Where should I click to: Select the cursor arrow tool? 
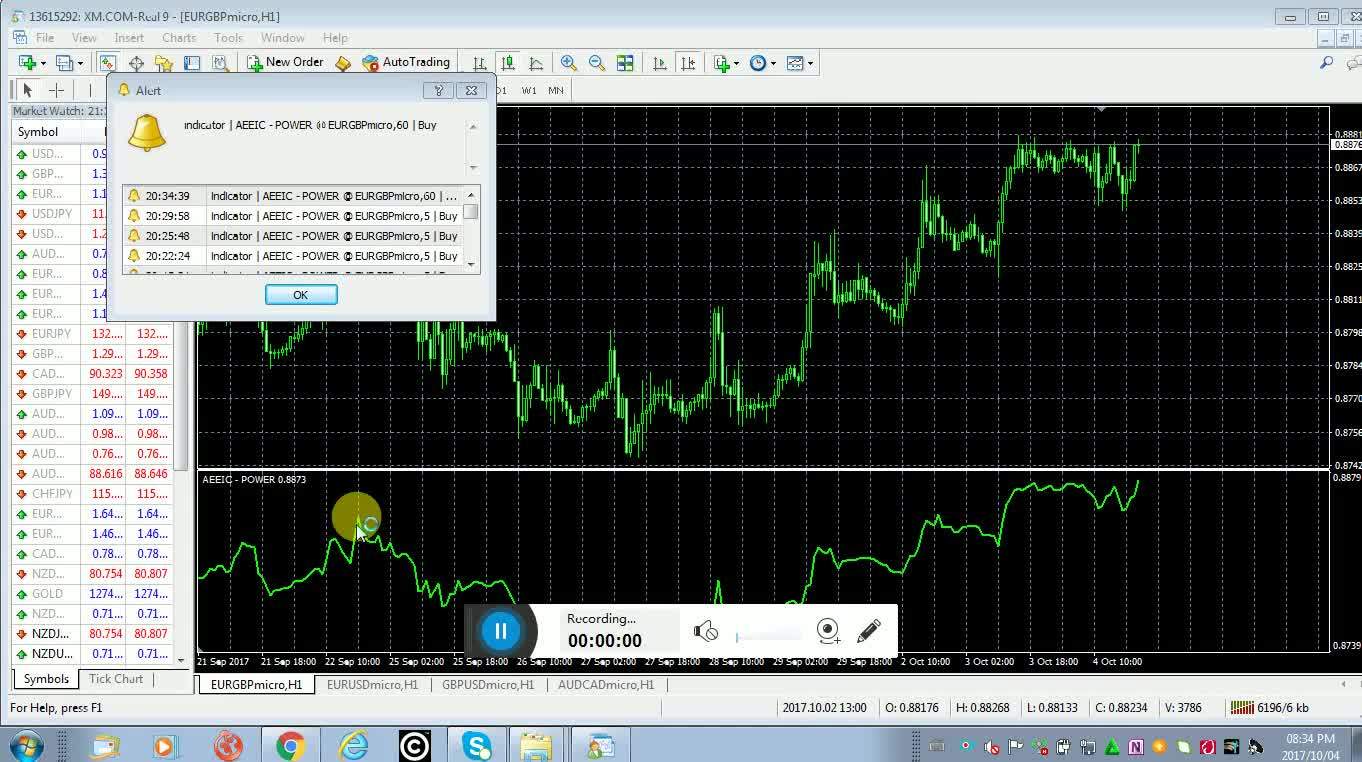[28, 90]
